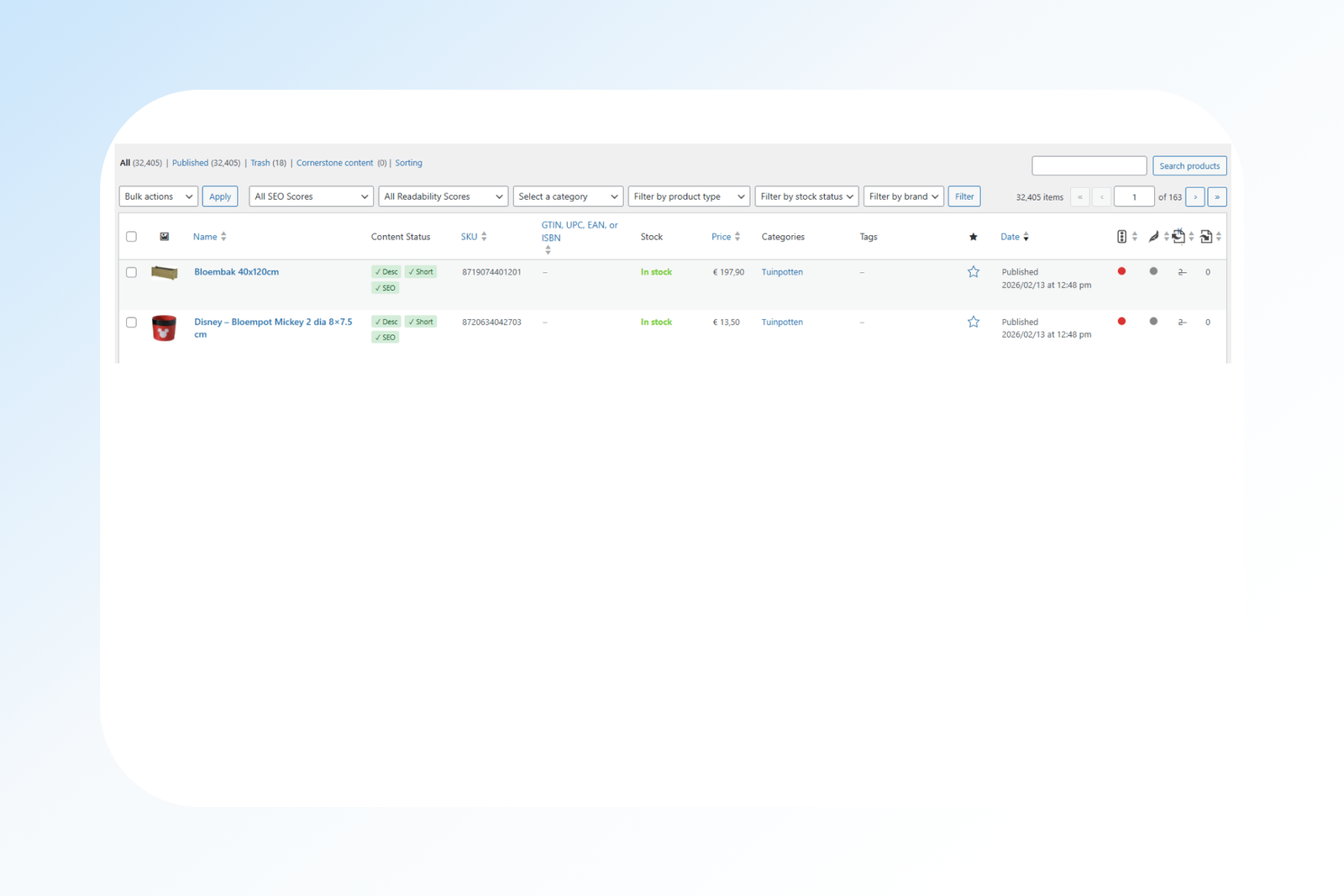Click the red SEO score dot for Bloembak
This screenshot has height=896, width=1344.
pyautogui.click(x=1121, y=271)
